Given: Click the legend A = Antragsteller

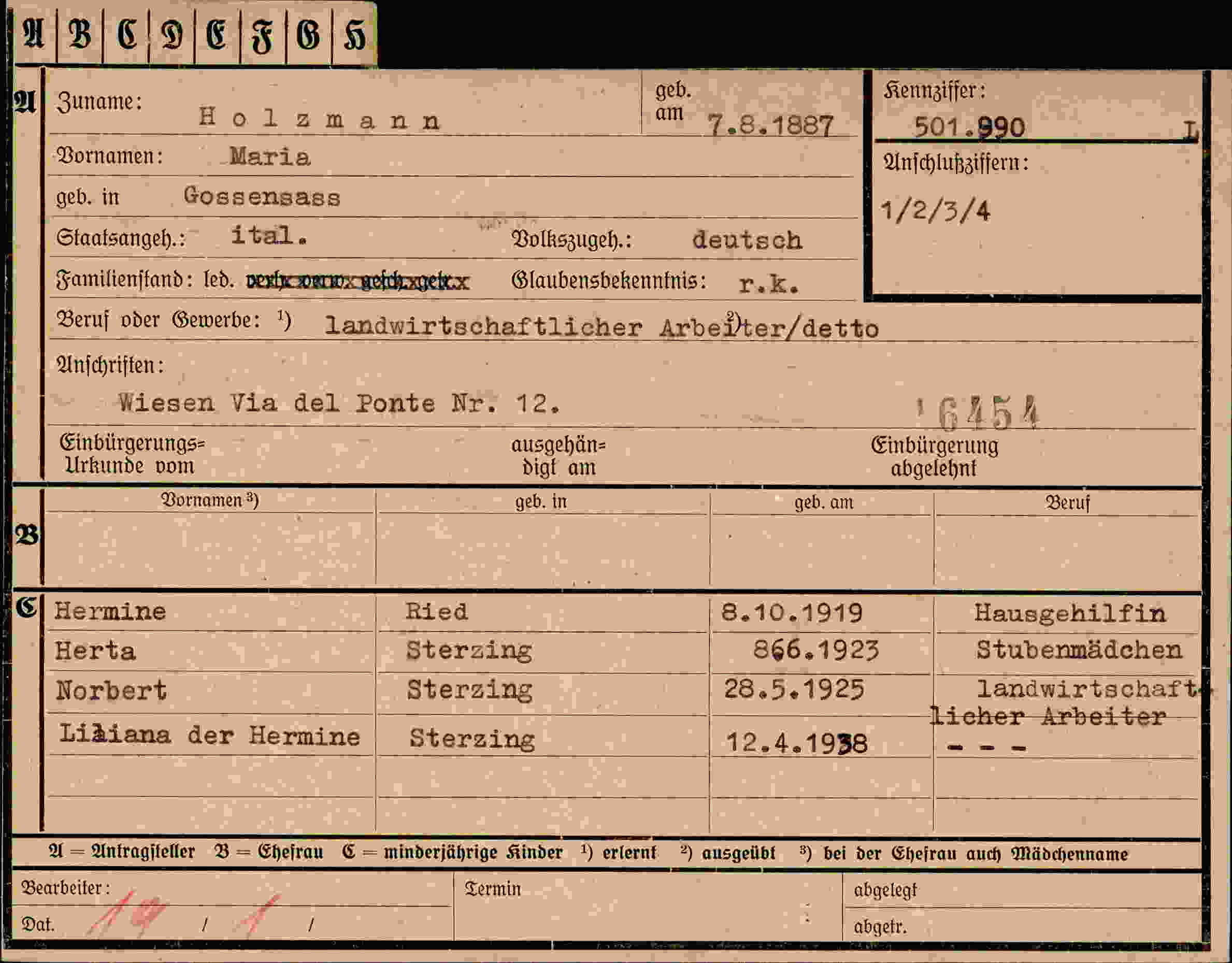Looking at the screenshot, I should pyautogui.click(x=122, y=851).
